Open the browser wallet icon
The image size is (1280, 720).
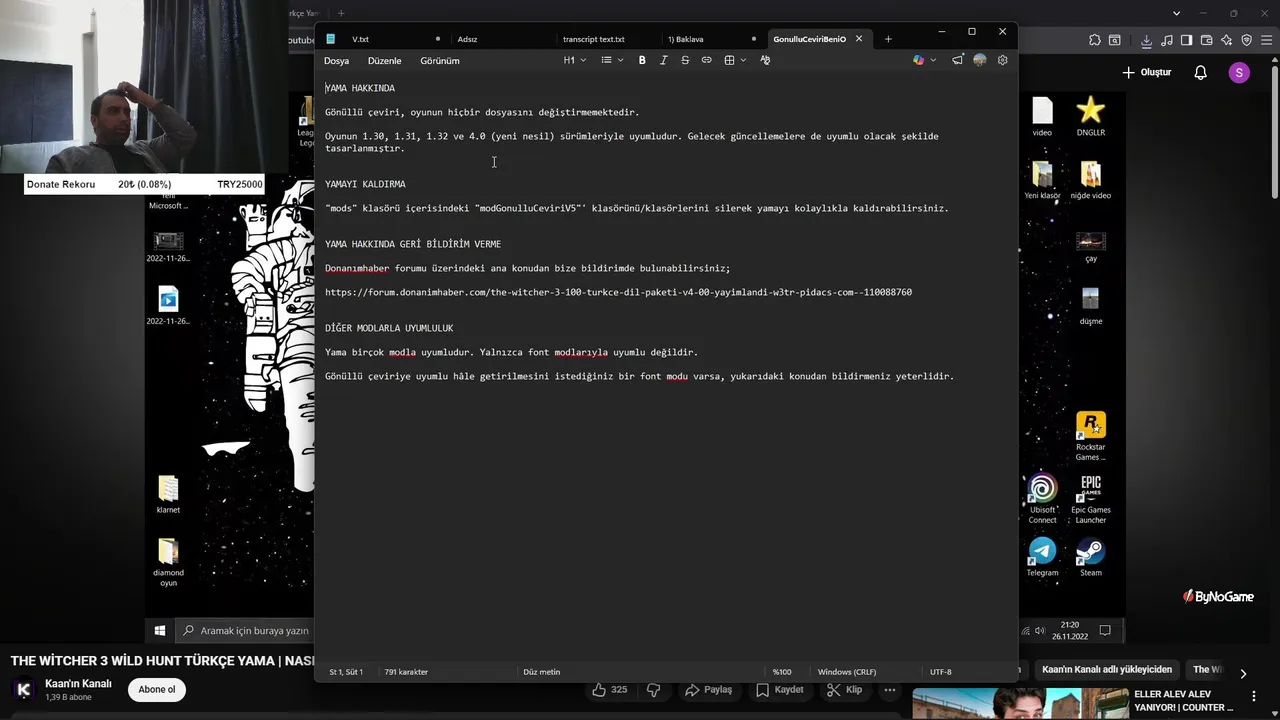(x=1206, y=40)
